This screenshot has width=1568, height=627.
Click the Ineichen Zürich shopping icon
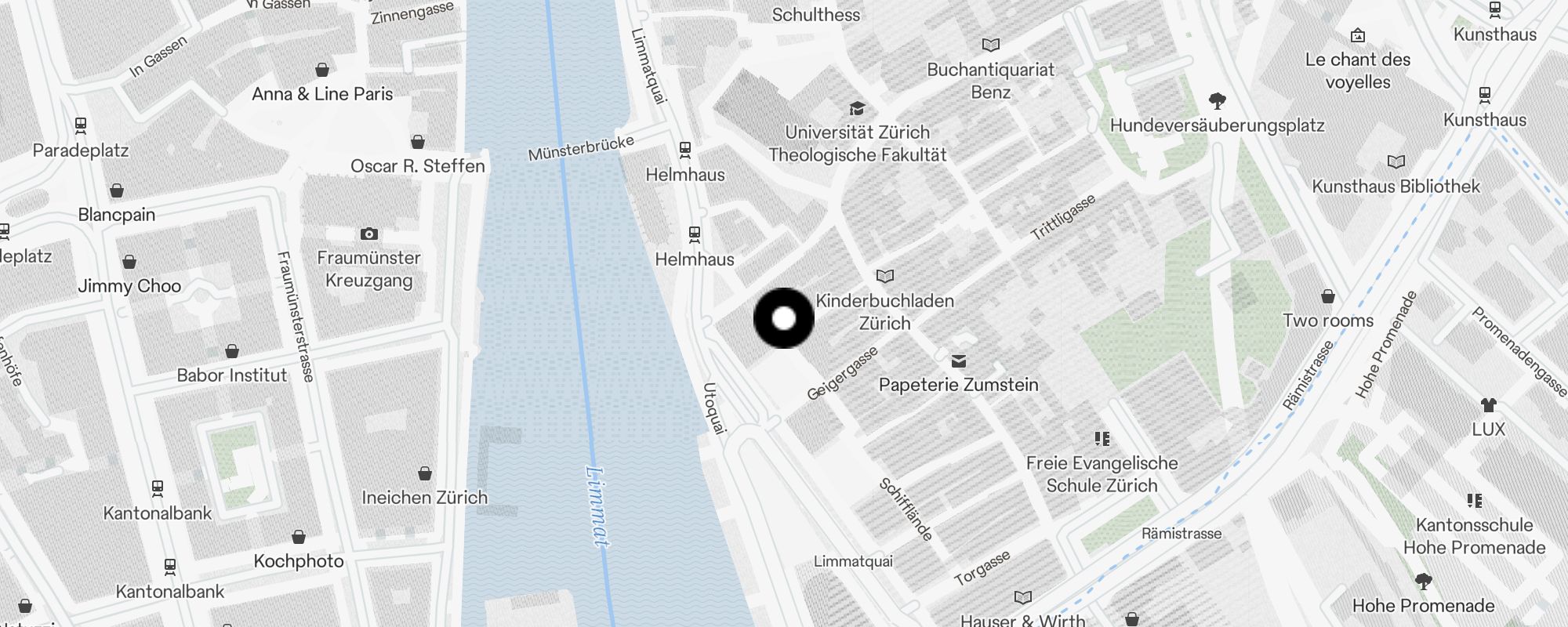click(x=425, y=473)
